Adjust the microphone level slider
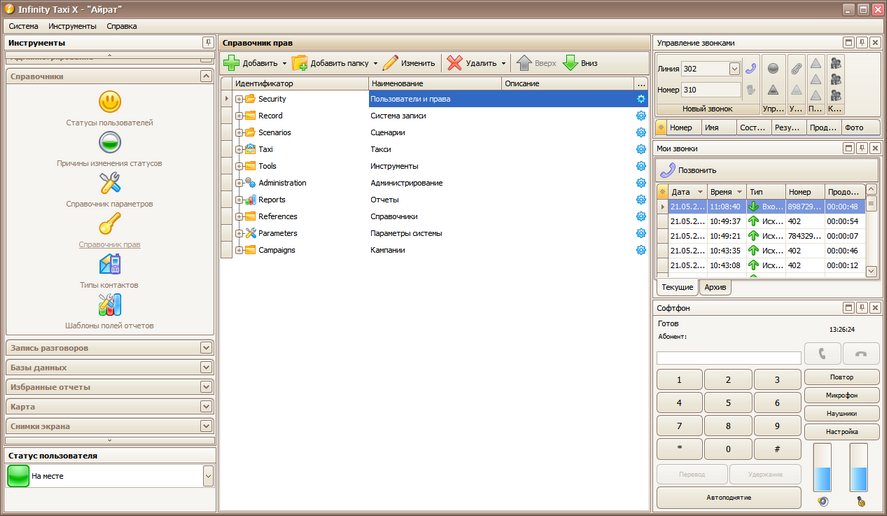Image resolution: width=887 pixels, height=516 pixels. coord(859,467)
